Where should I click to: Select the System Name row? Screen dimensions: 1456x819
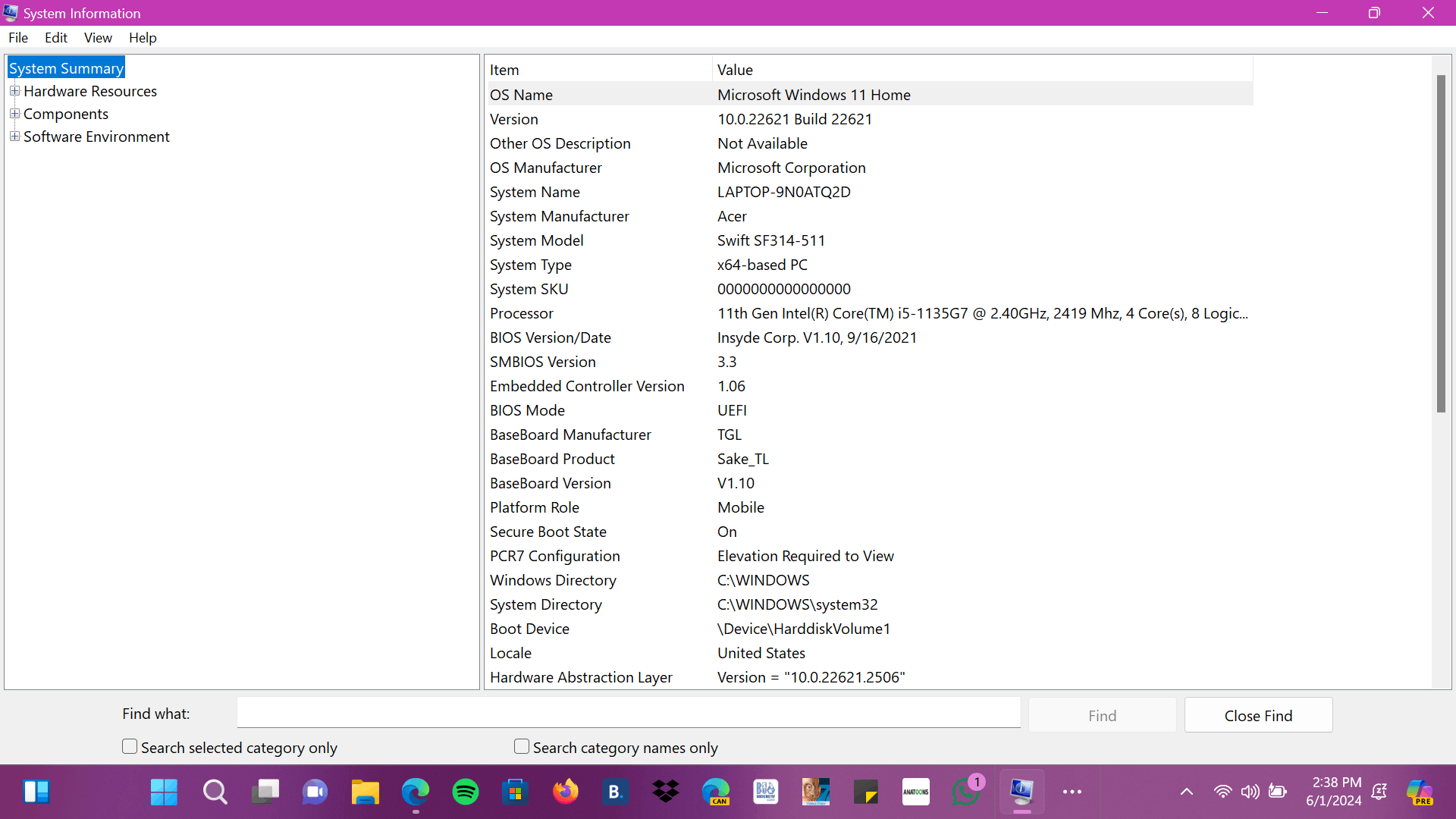click(869, 192)
